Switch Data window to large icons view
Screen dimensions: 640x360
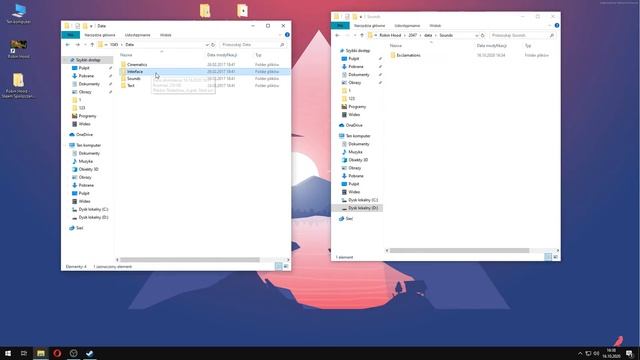click(286, 267)
